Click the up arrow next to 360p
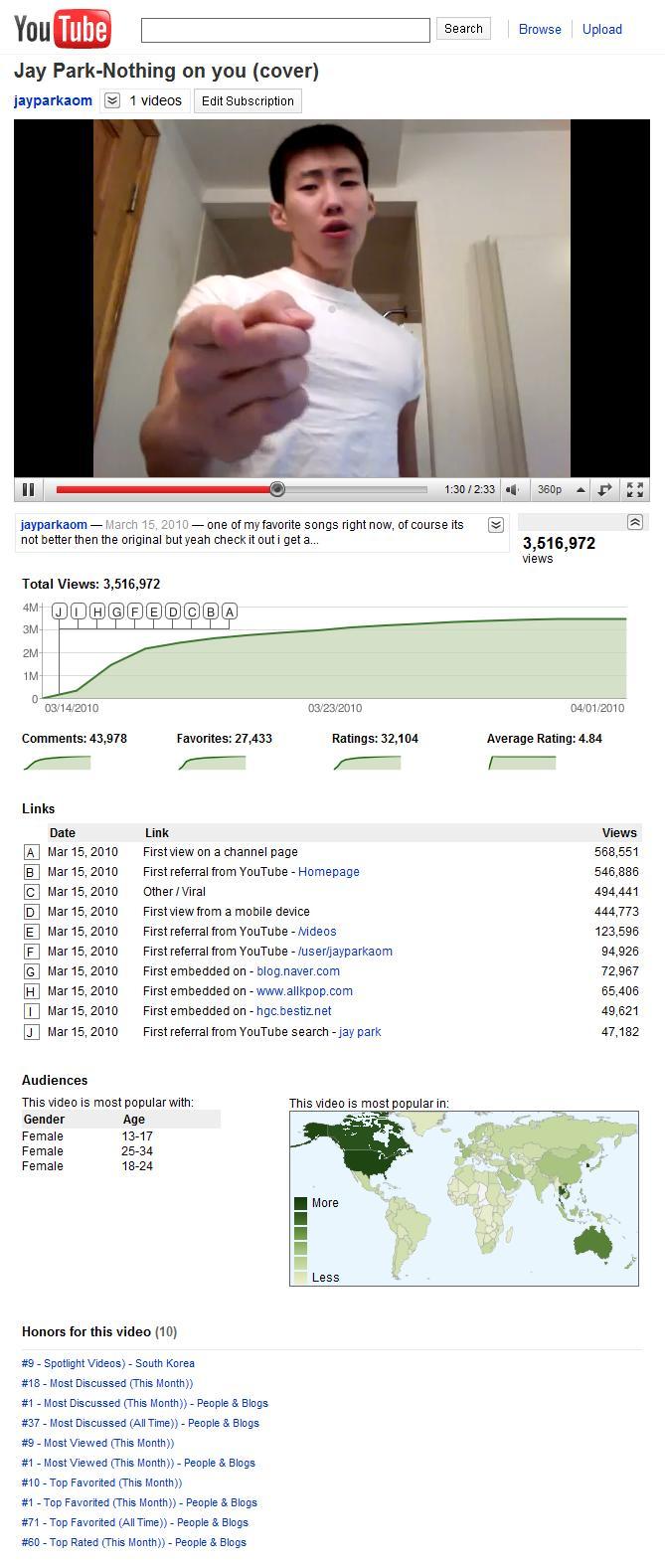 tap(580, 489)
